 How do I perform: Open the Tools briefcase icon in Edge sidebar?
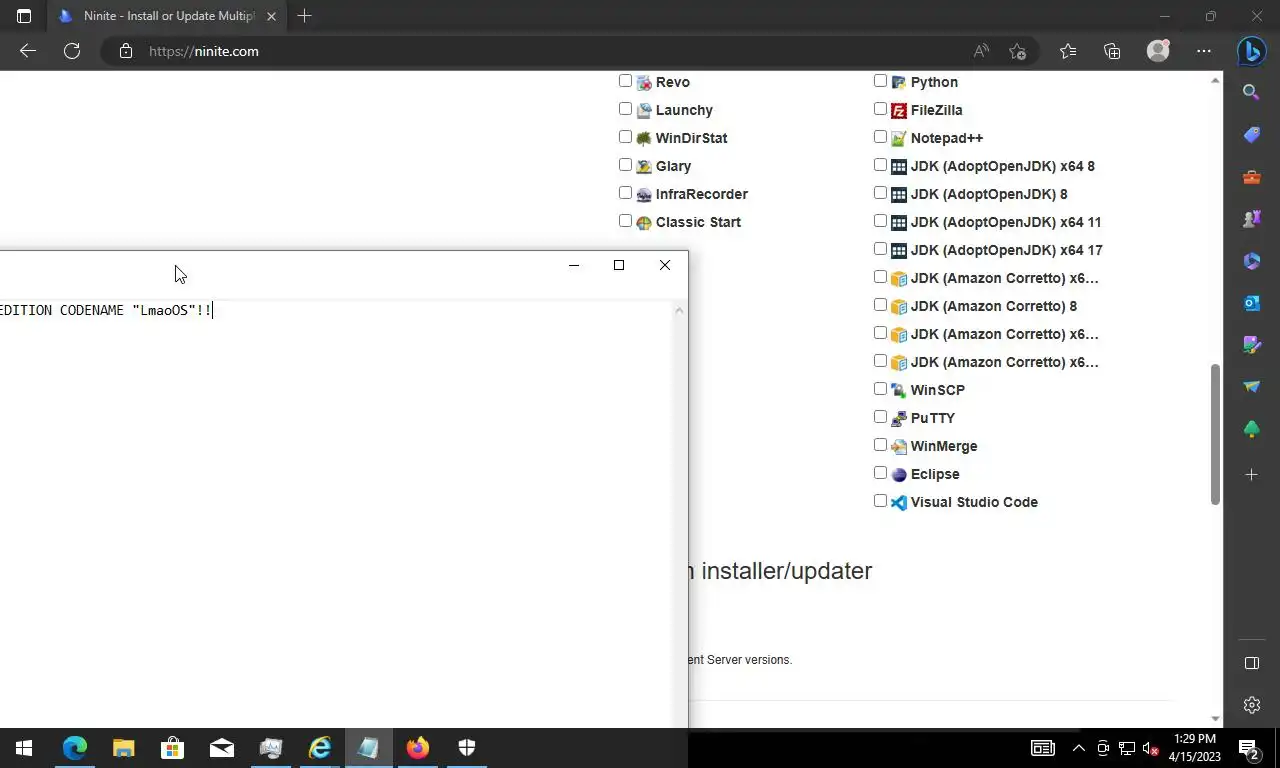(1251, 177)
